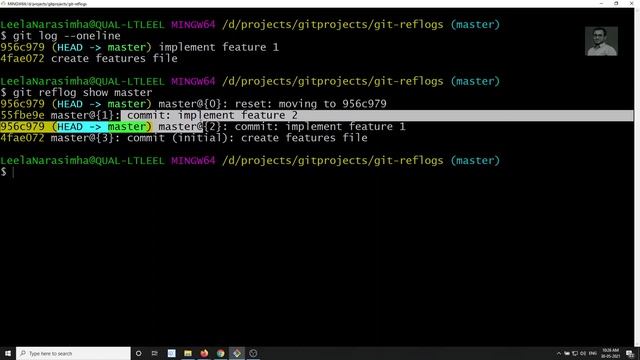Open the taskbar clock and date
The height and width of the screenshot is (360, 640).
[611, 353]
